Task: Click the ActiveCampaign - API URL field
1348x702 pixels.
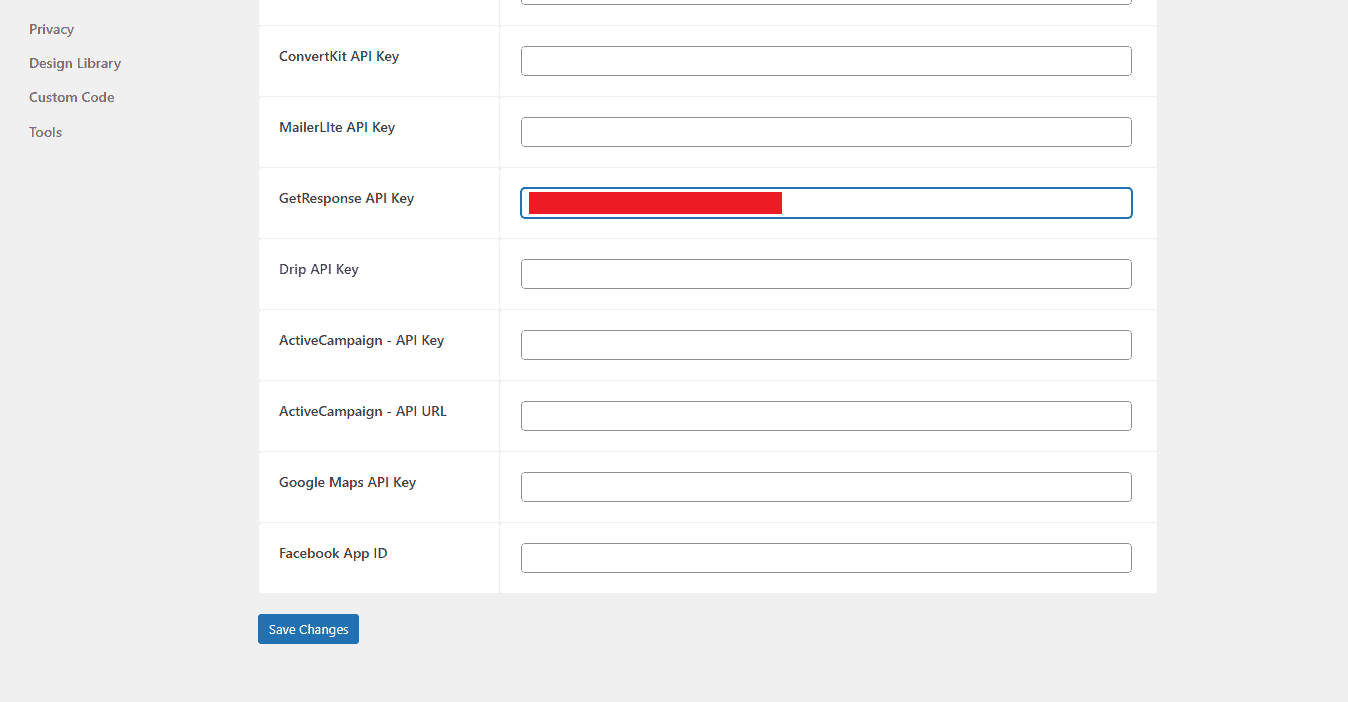Action: (826, 416)
